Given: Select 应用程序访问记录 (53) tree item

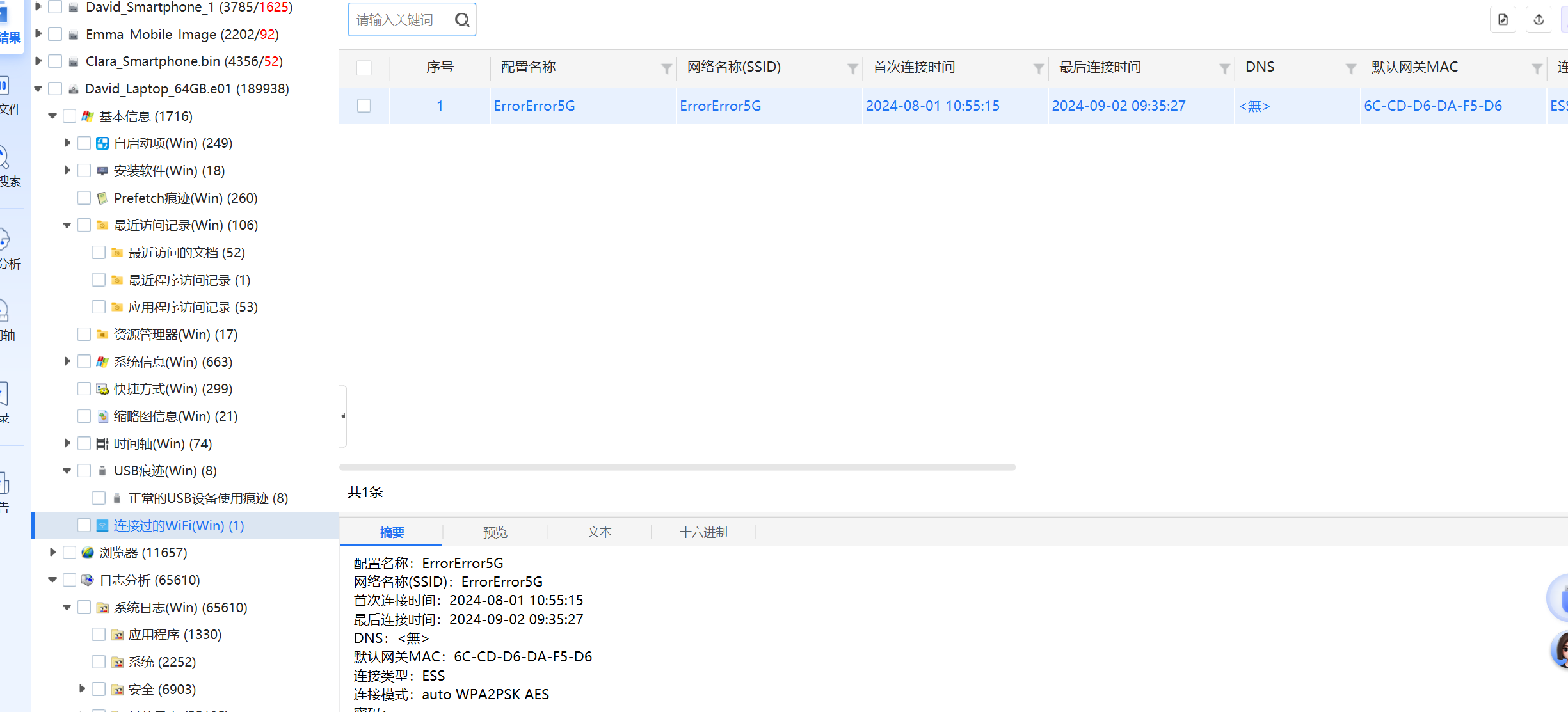Looking at the screenshot, I should pos(193,308).
